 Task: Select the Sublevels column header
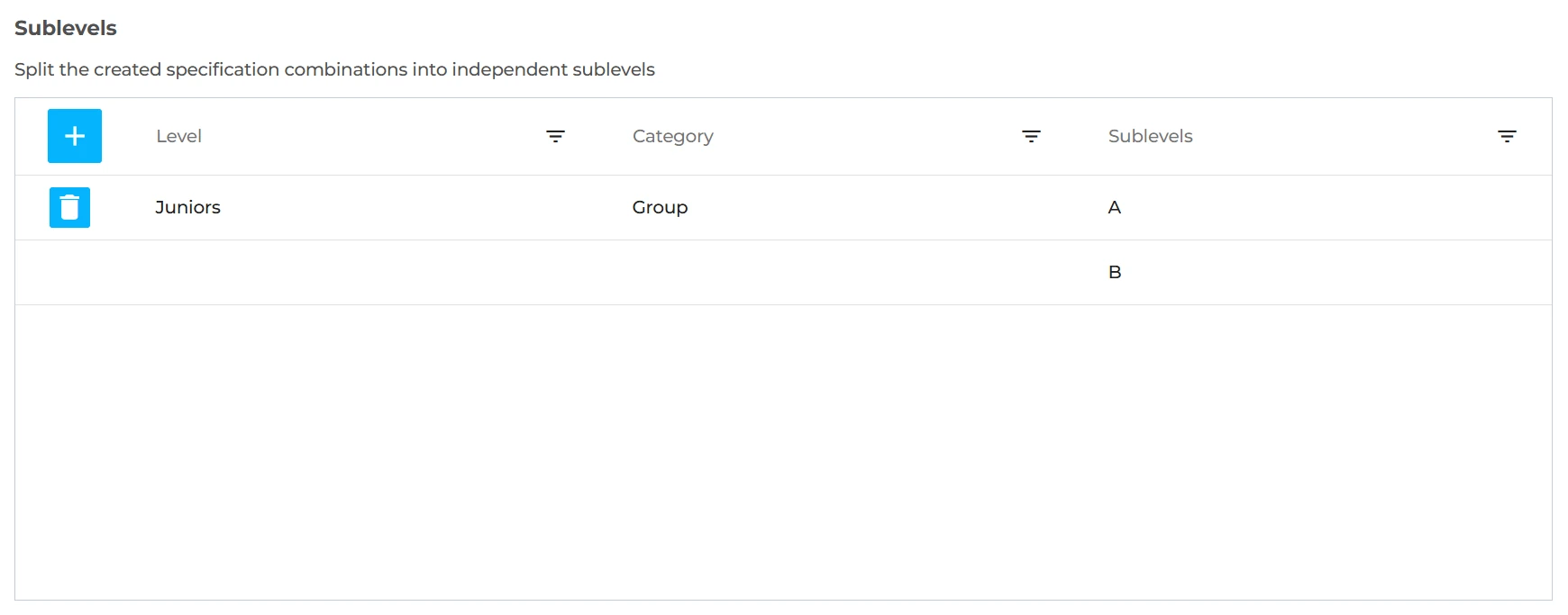(x=1150, y=136)
